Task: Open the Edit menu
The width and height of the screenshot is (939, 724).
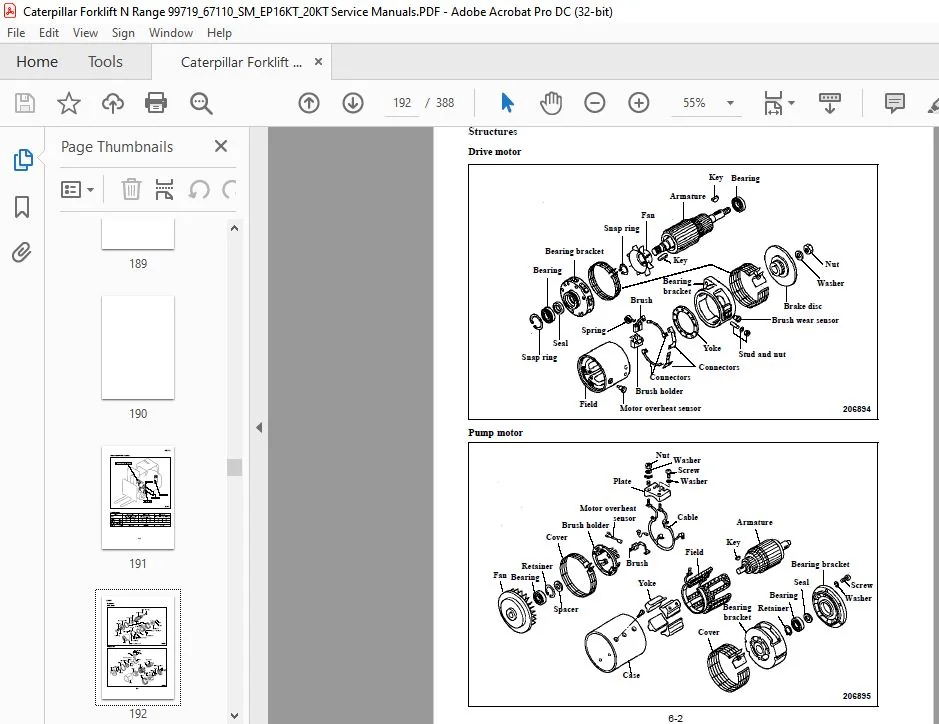Action: [x=49, y=33]
